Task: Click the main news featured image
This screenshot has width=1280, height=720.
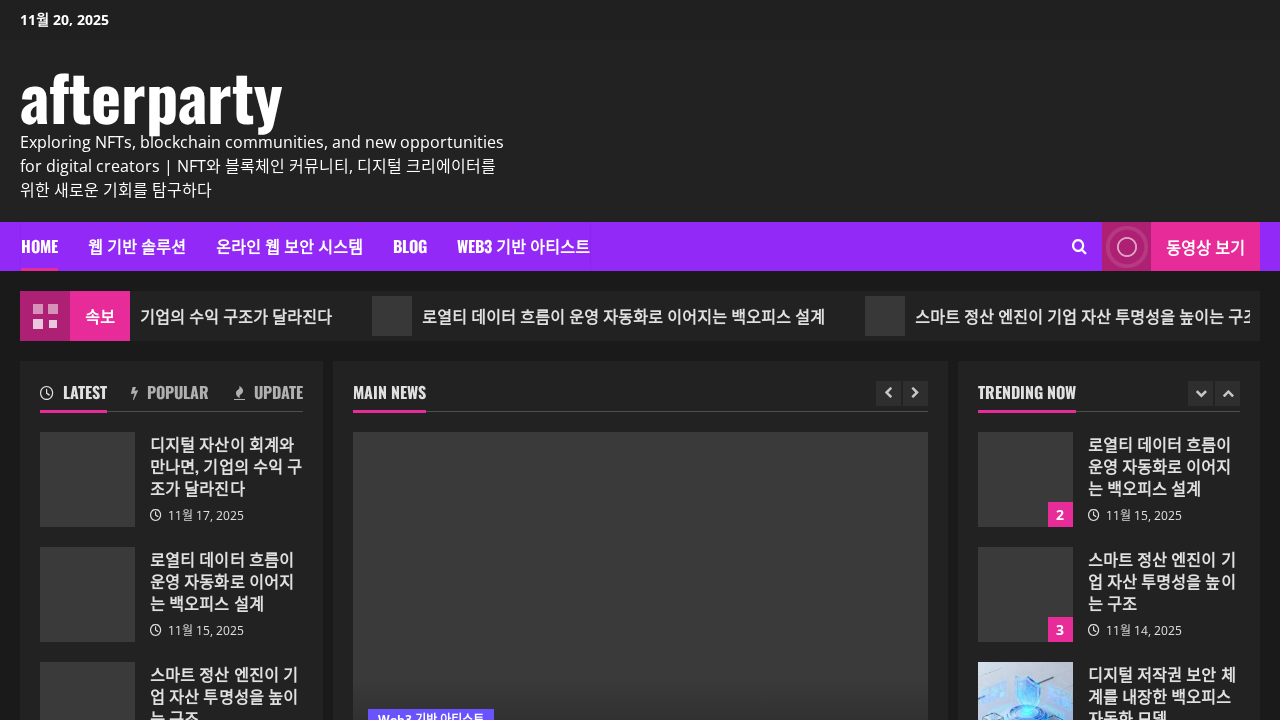Action: click(x=640, y=570)
